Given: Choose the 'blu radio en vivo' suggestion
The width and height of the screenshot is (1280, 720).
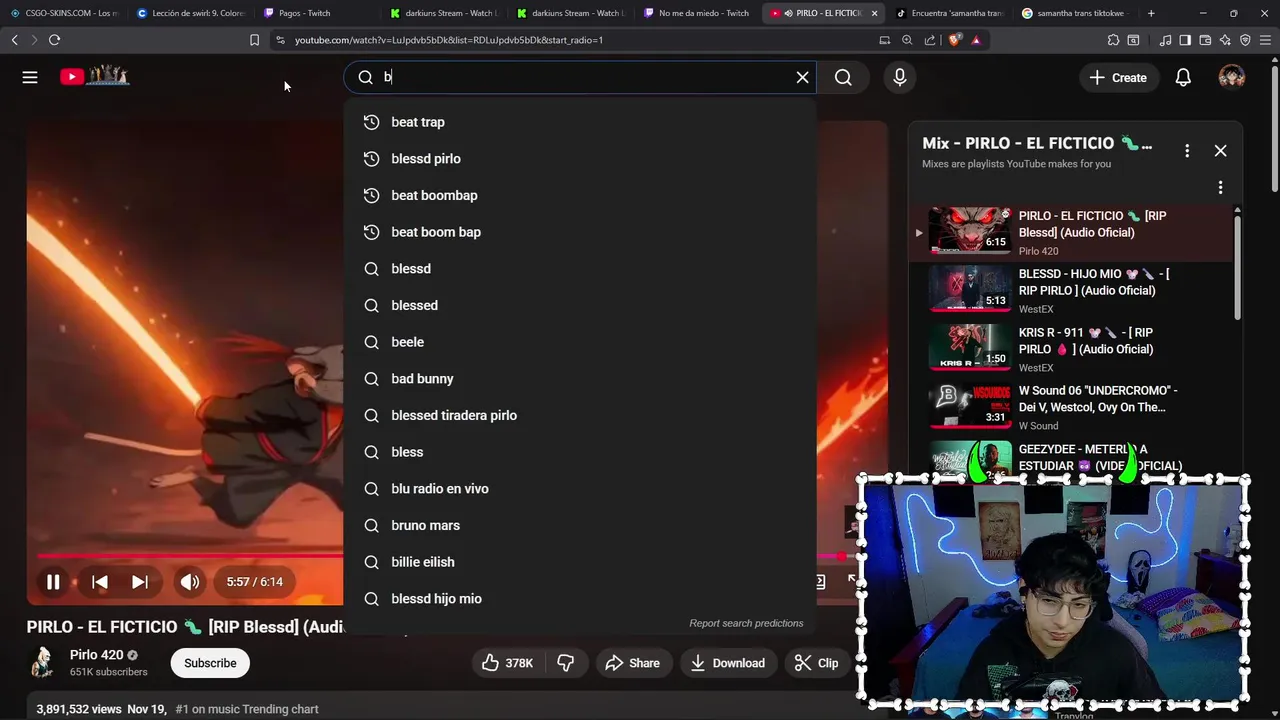Looking at the screenshot, I should point(580,489).
